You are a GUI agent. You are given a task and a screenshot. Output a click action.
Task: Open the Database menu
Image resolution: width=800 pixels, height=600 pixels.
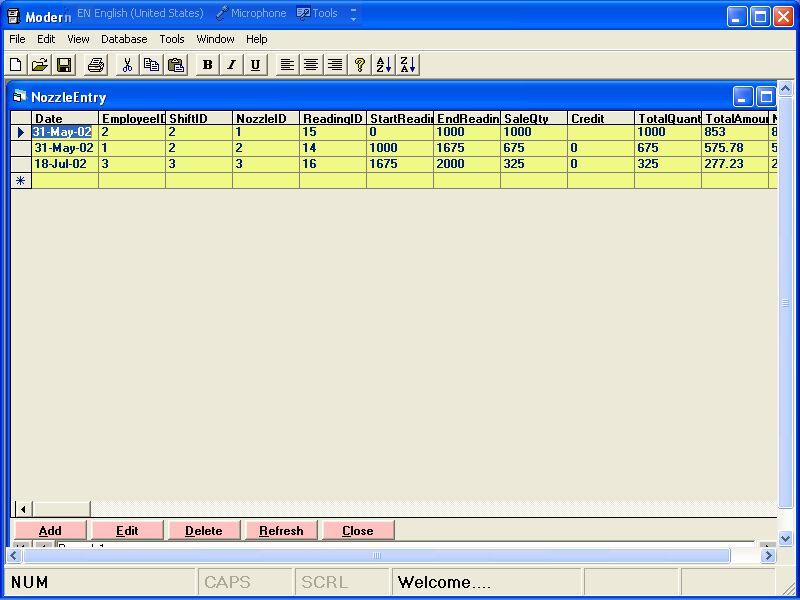[124, 39]
